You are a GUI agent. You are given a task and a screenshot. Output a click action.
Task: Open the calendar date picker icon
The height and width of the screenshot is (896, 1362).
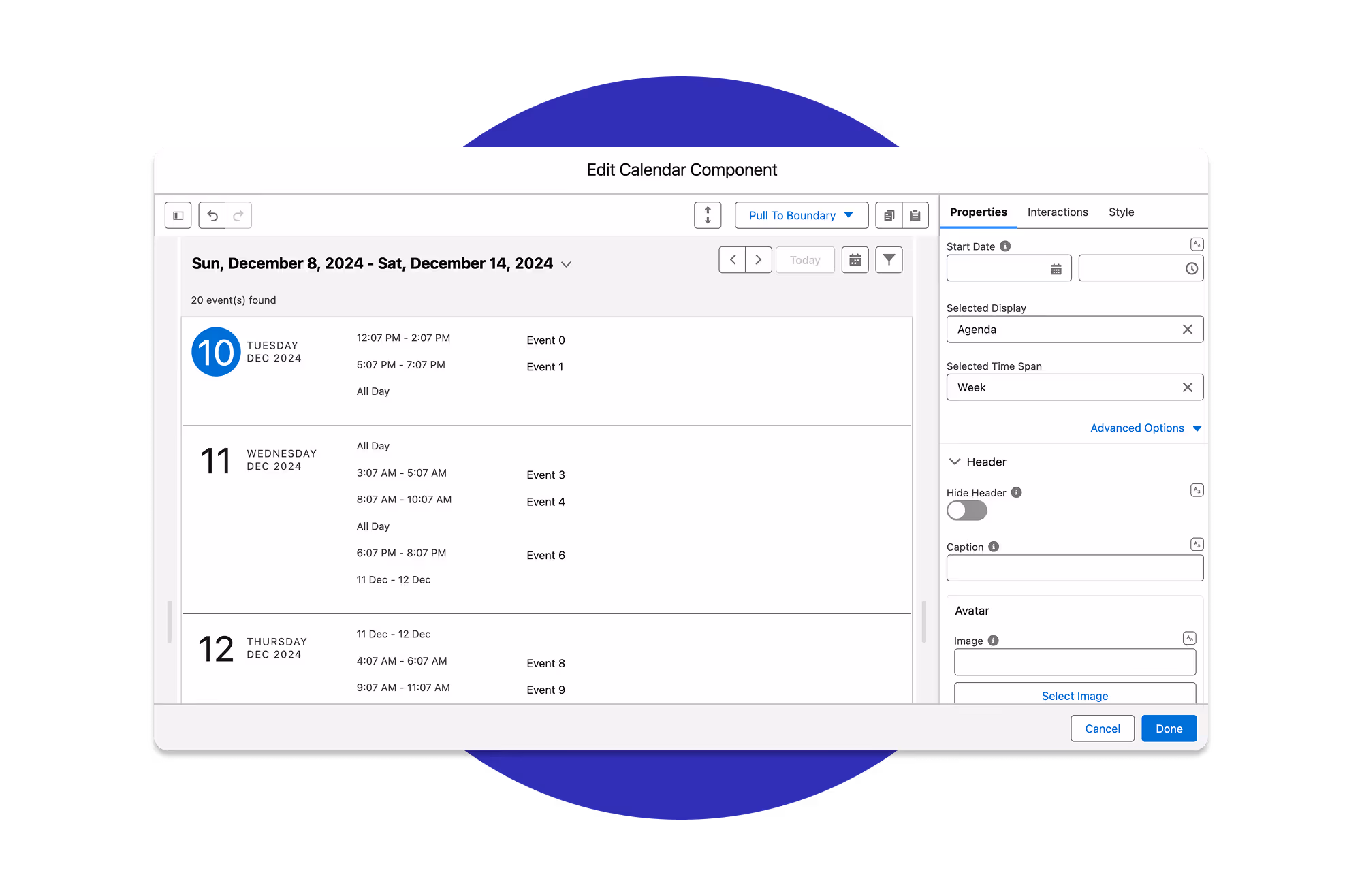tap(855, 260)
